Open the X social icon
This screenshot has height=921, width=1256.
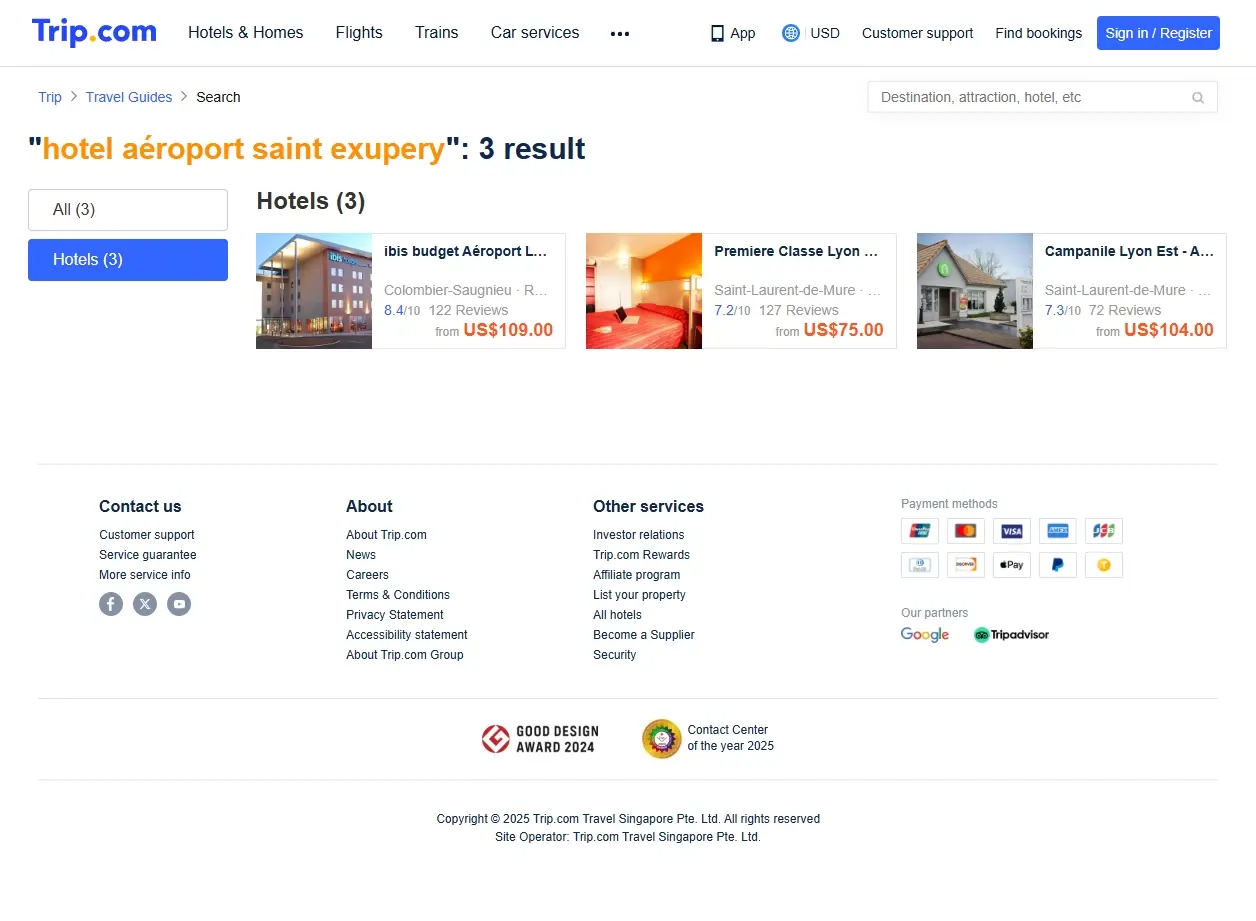(145, 604)
